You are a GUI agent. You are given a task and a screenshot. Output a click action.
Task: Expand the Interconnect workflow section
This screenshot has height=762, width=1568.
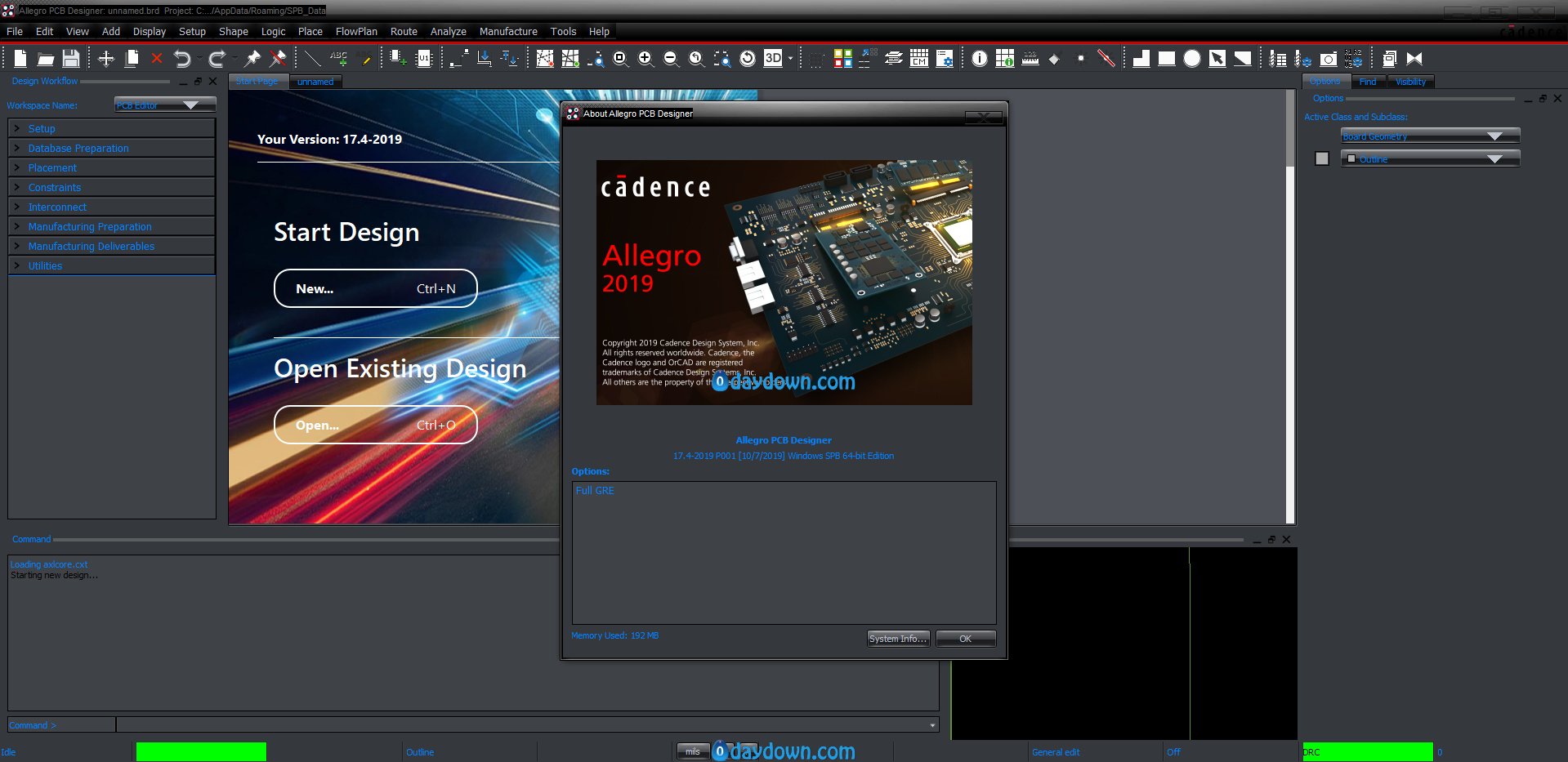(x=111, y=207)
